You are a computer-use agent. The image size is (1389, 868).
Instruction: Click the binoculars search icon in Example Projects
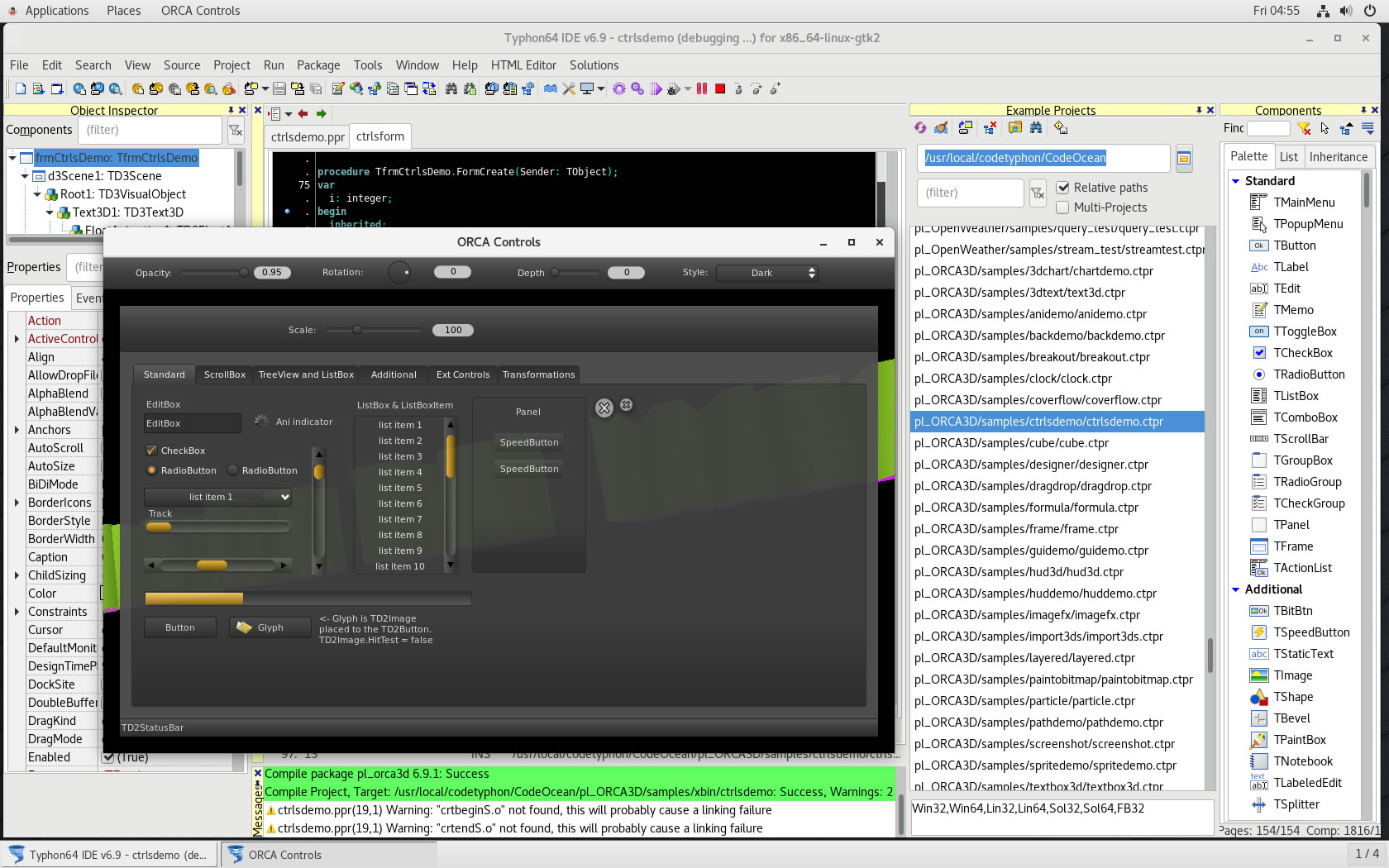pyautogui.click(x=1036, y=127)
